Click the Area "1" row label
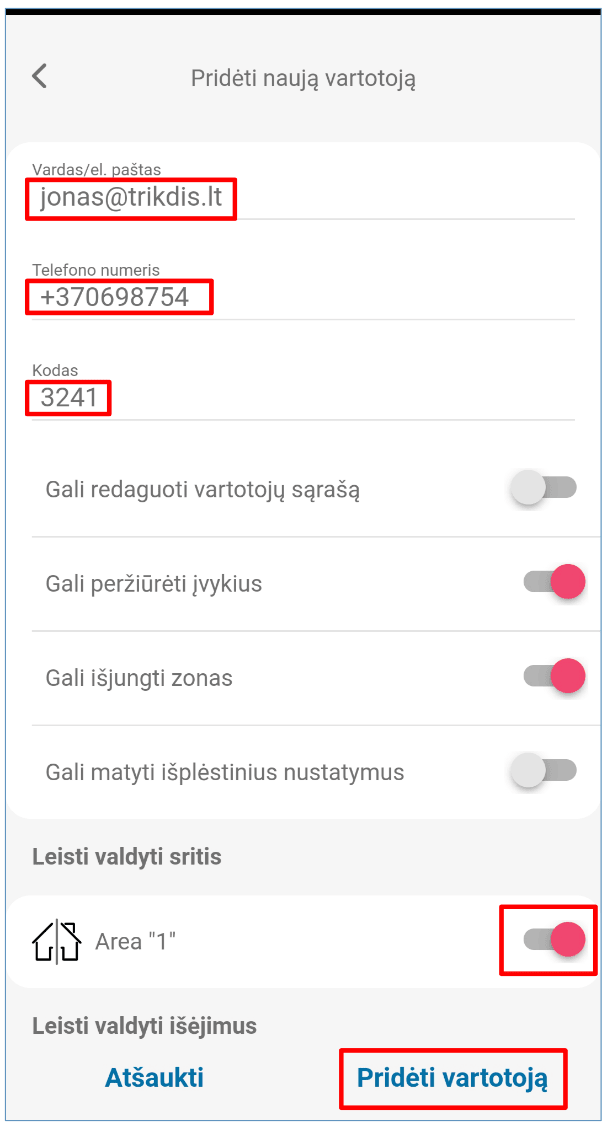 135,941
